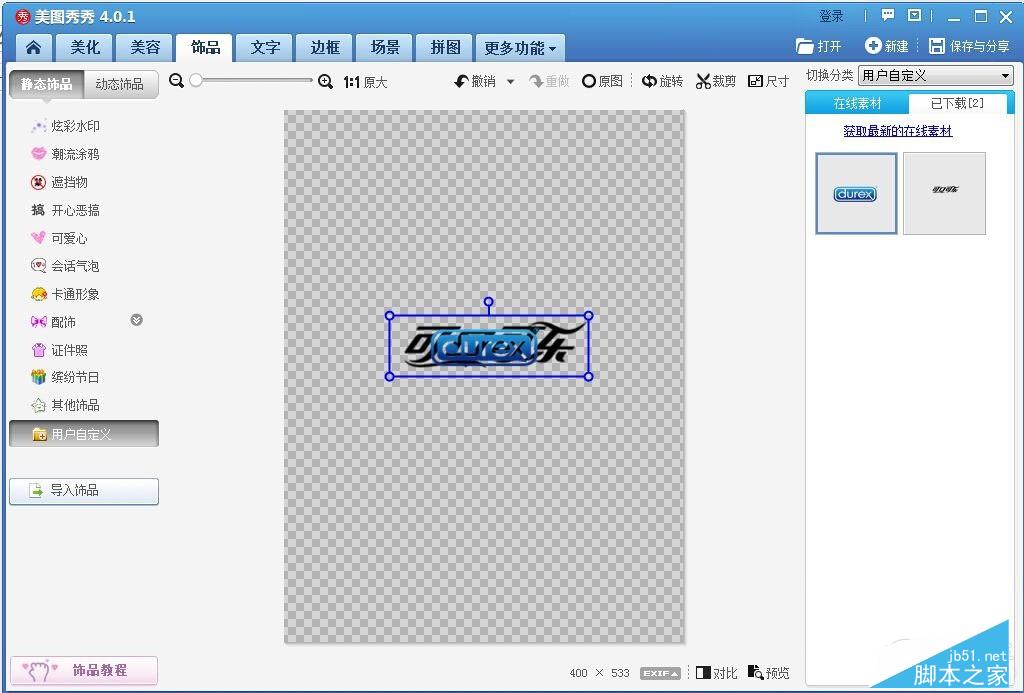This screenshot has width=1024, height=693.
Task: Click 1:1 原大 original size button
Action: click(366, 82)
